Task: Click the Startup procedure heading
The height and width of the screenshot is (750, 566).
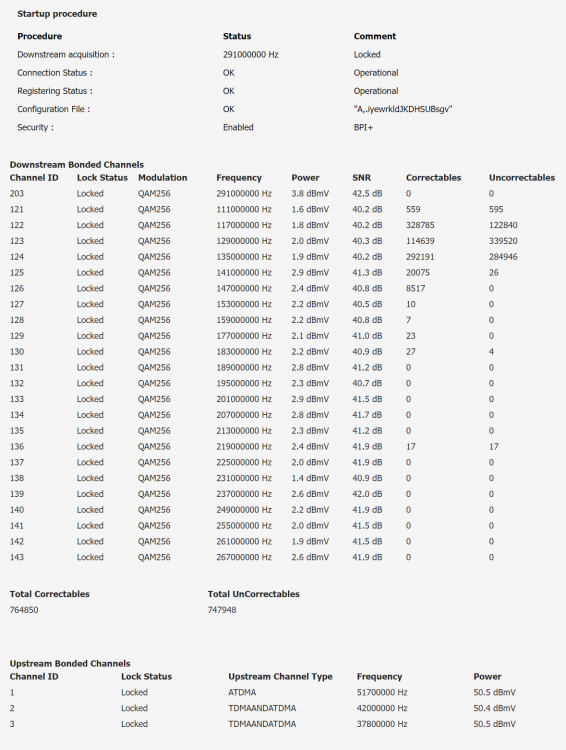Action: click(57, 14)
